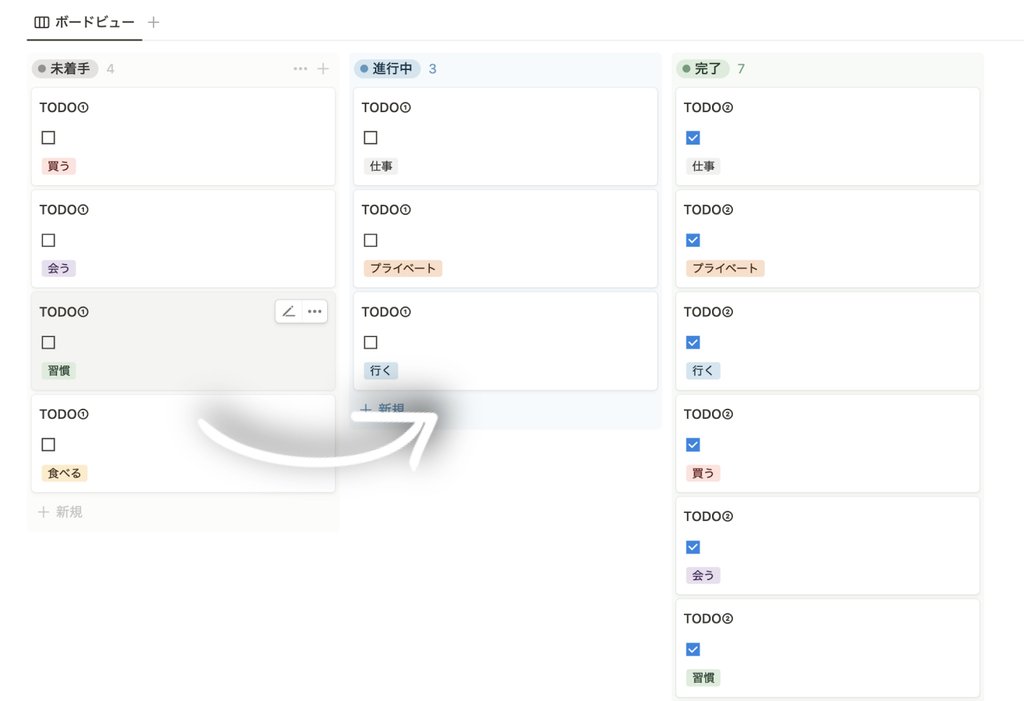This screenshot has width=1024, height=701.
Task: Uncheck the box on the 完了 行く card
Action: 693,342
